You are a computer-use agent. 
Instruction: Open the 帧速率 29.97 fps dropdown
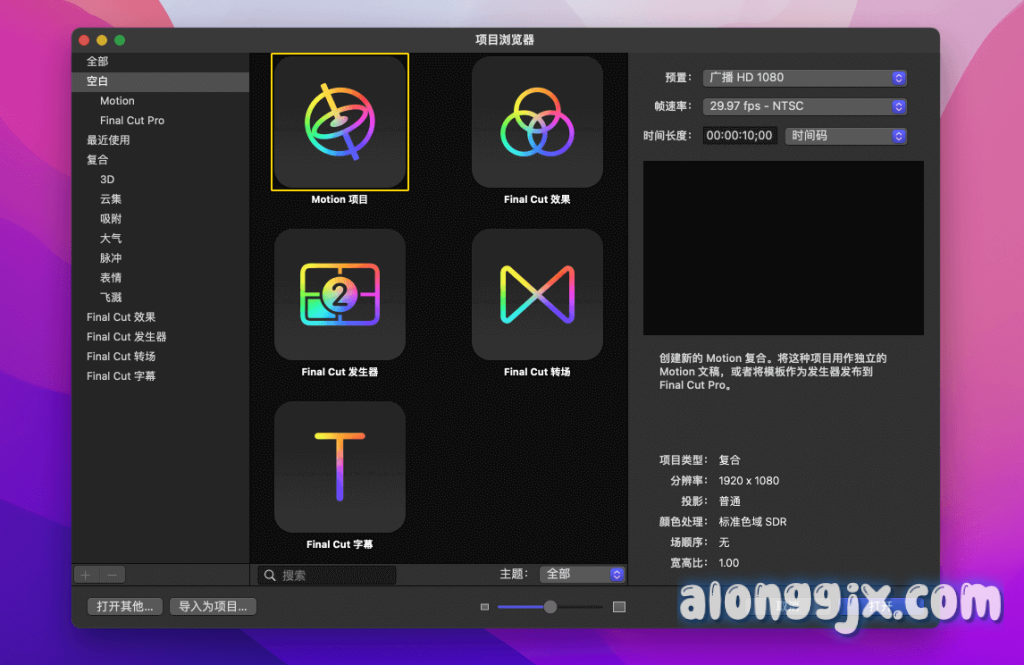coord(804,106)
